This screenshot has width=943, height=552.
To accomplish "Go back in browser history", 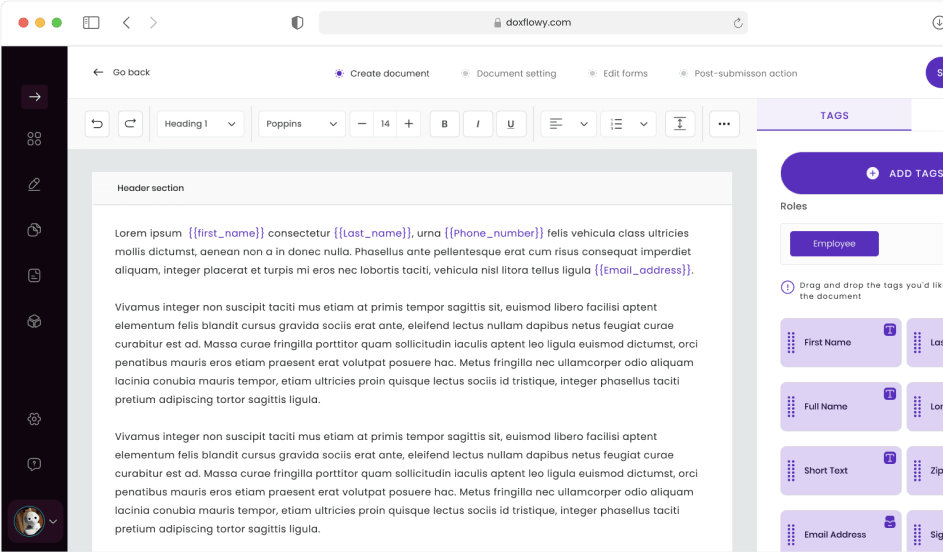I will [126, 23].
